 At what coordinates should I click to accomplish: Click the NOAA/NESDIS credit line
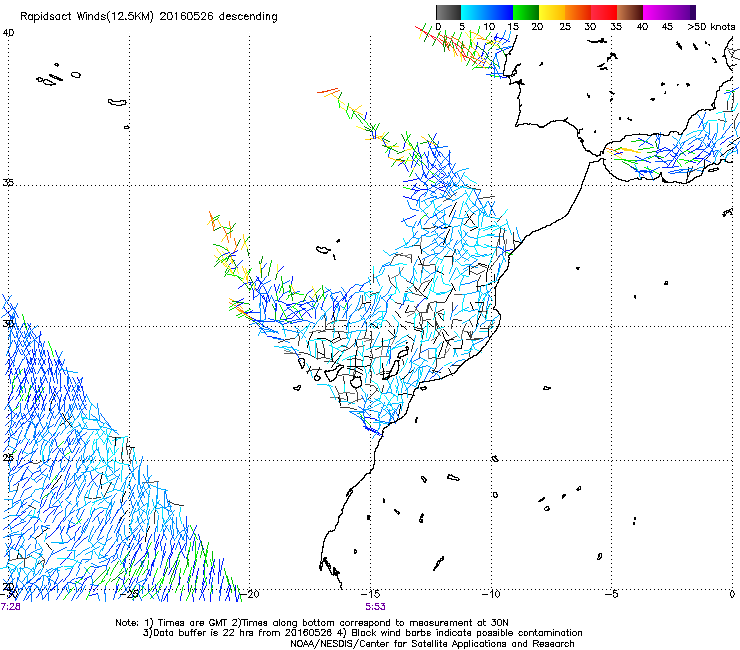pyautogui.click(x=432, y=644)
